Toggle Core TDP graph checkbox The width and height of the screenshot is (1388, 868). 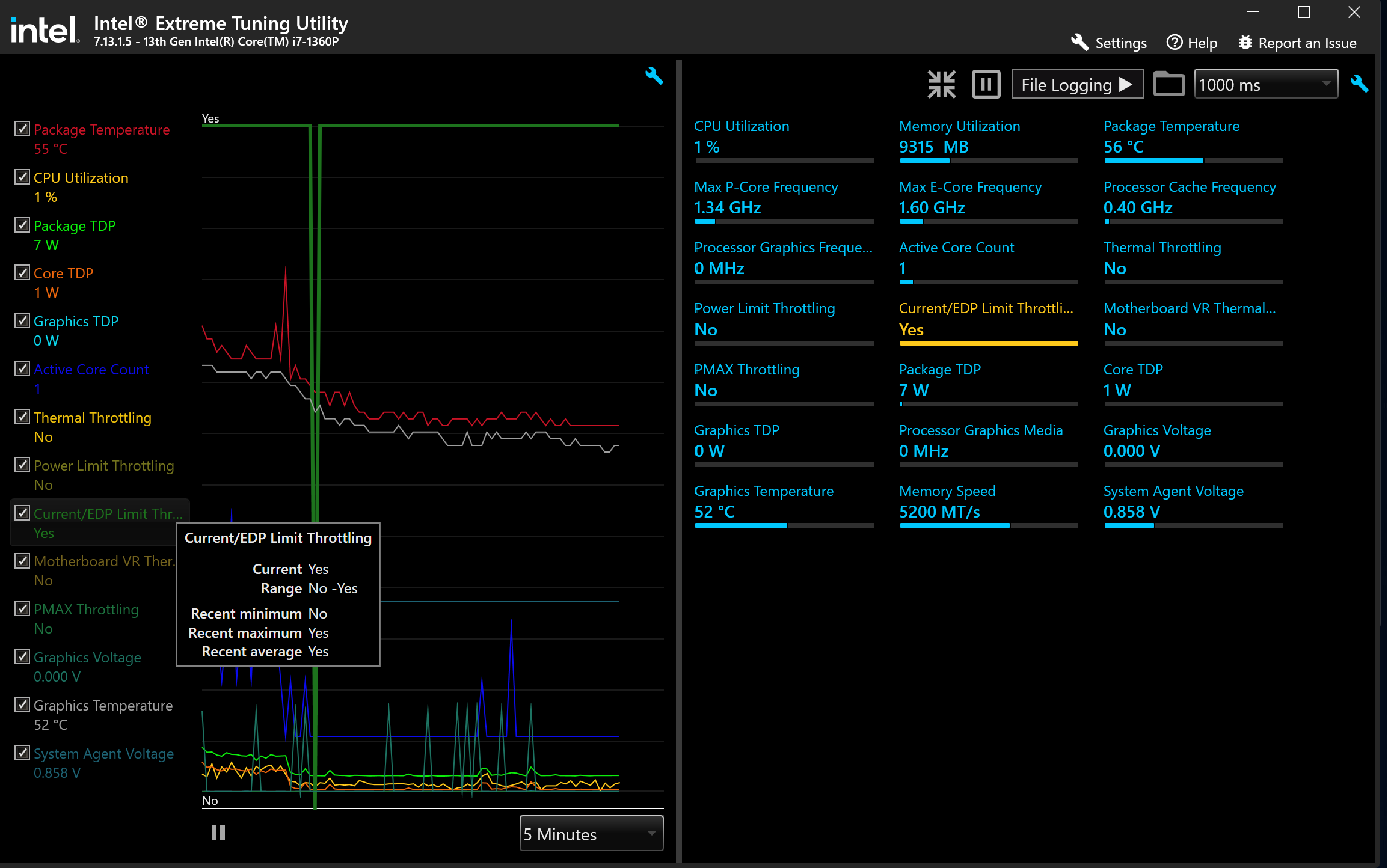pos(22,272)
